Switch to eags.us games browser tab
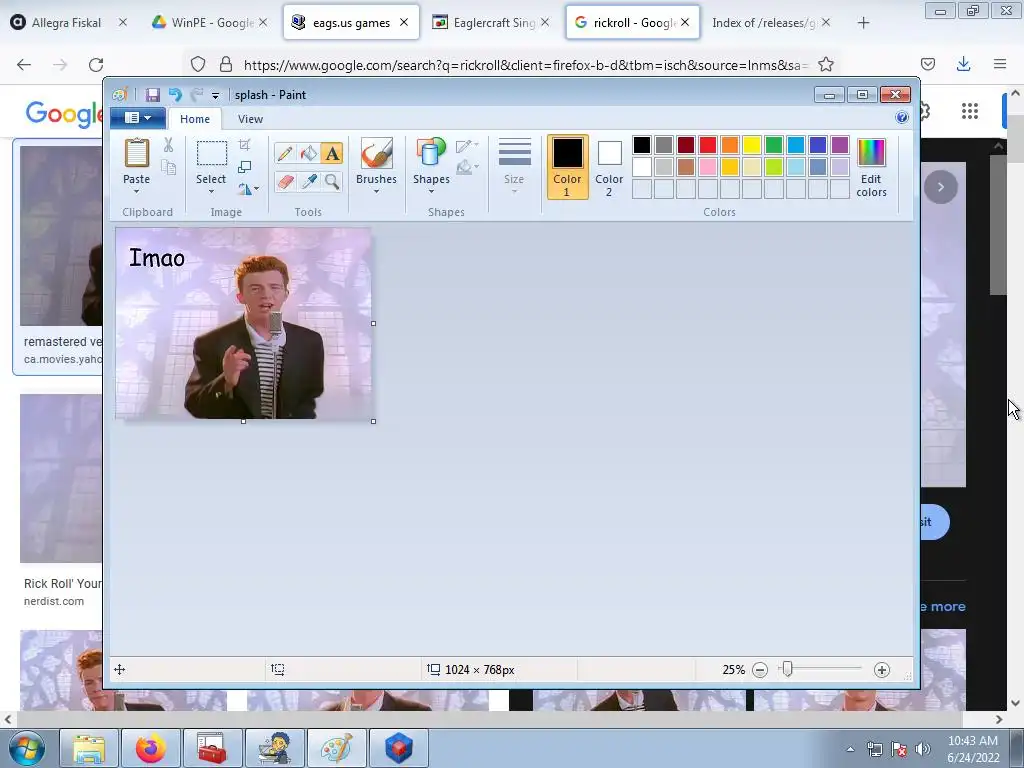 [x=351, y=23]
